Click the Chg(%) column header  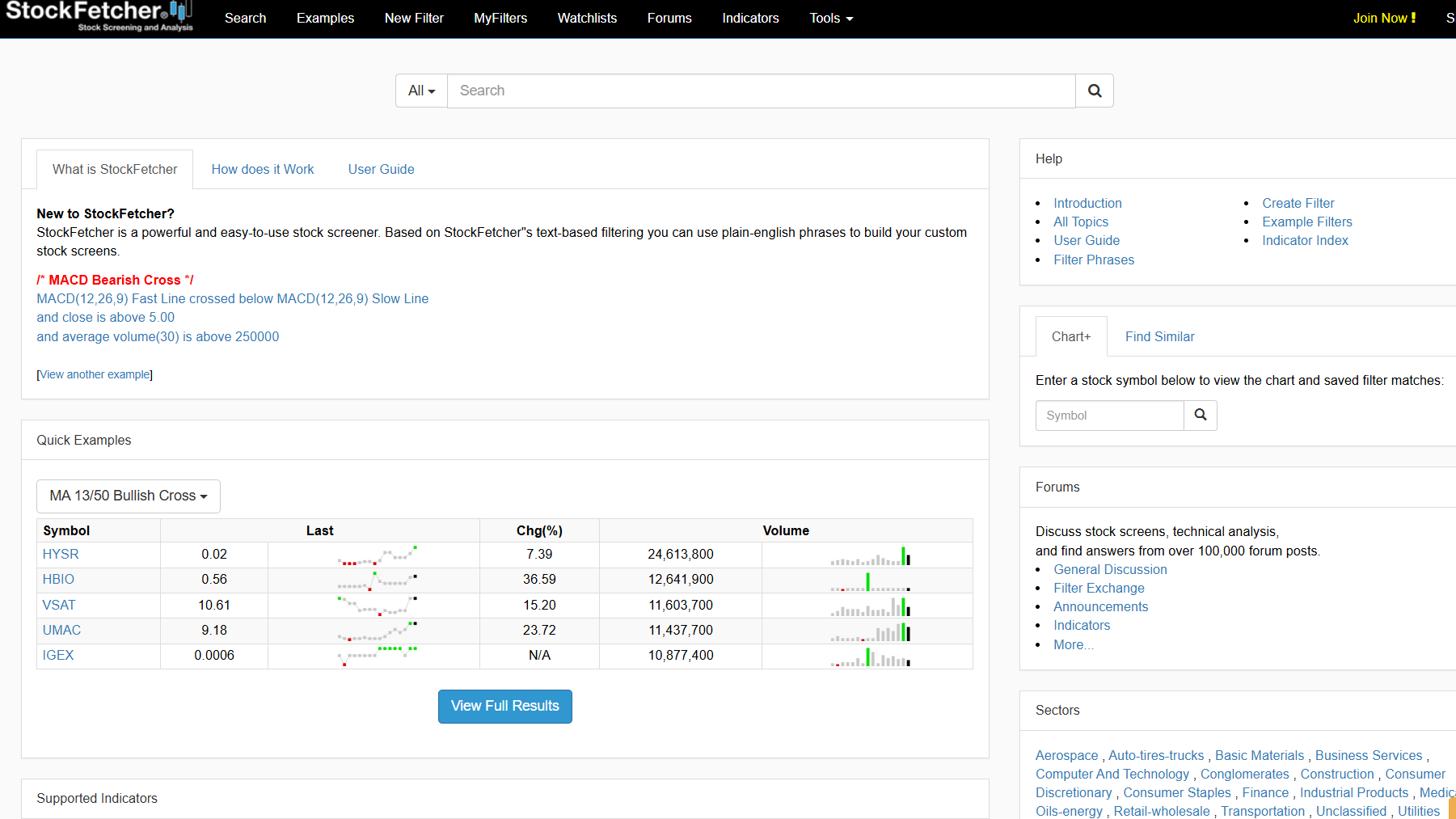[539, 530]
